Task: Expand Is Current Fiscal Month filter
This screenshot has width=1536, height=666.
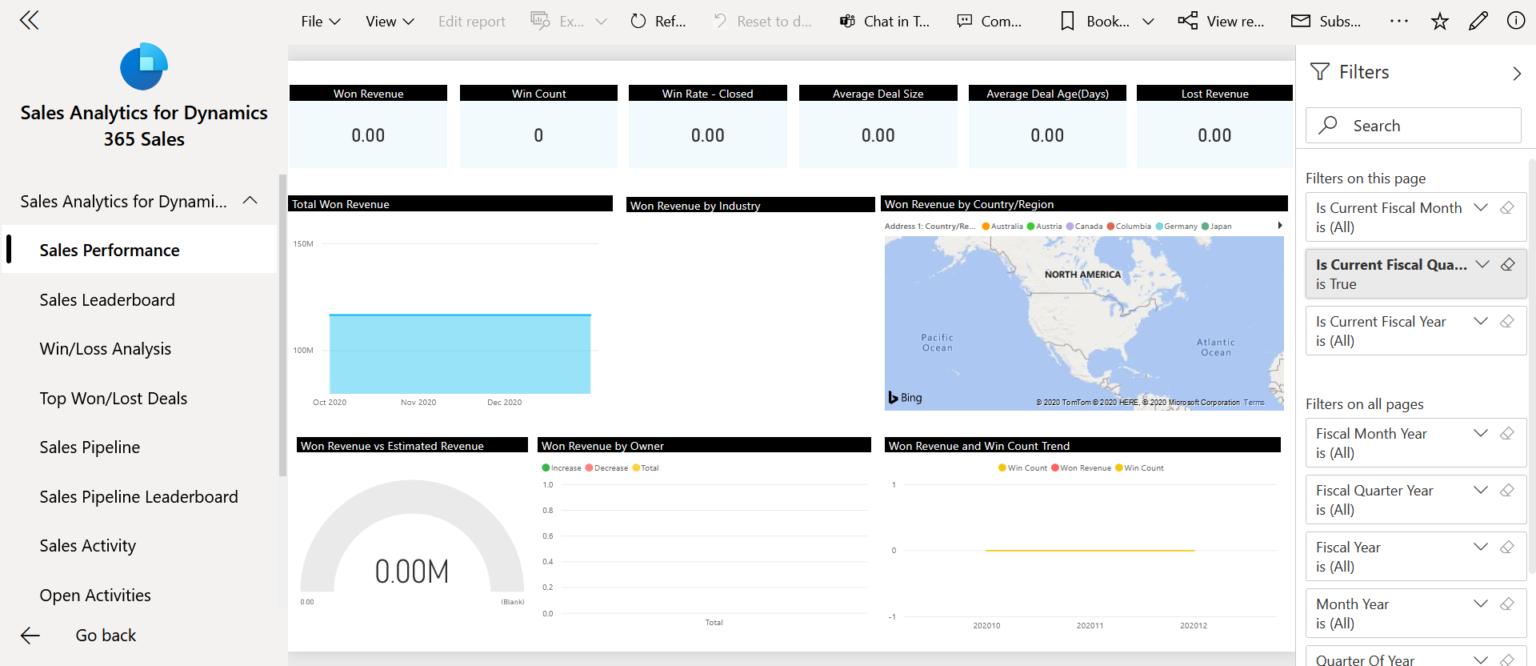Action: point(1482,207)
